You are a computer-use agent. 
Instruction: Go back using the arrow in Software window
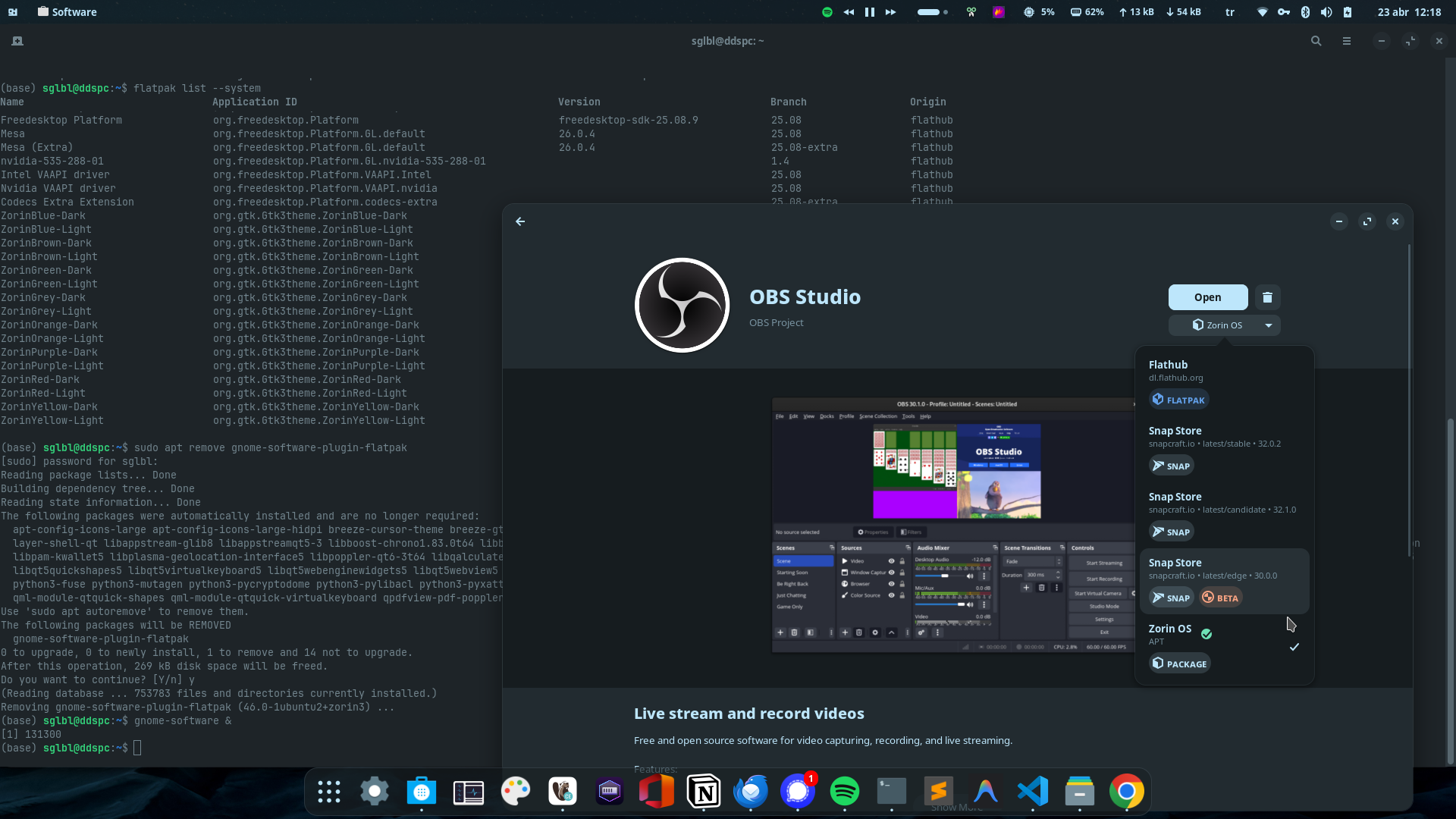pos(520,221)
